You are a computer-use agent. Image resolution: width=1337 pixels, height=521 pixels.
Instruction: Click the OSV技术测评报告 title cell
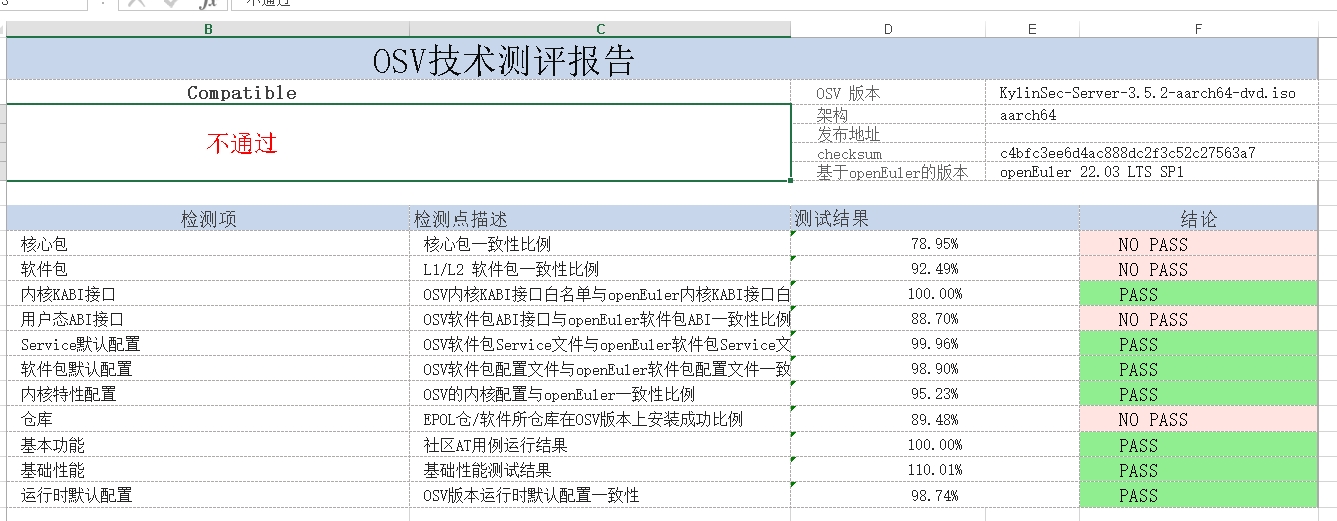point(504,62)
